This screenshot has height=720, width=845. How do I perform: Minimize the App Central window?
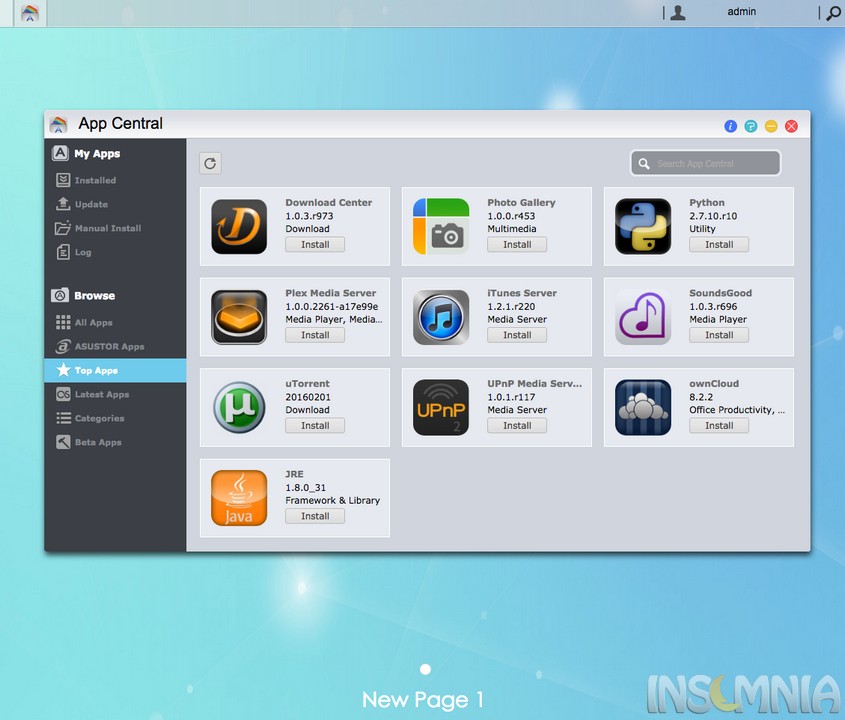pos(771,126)
